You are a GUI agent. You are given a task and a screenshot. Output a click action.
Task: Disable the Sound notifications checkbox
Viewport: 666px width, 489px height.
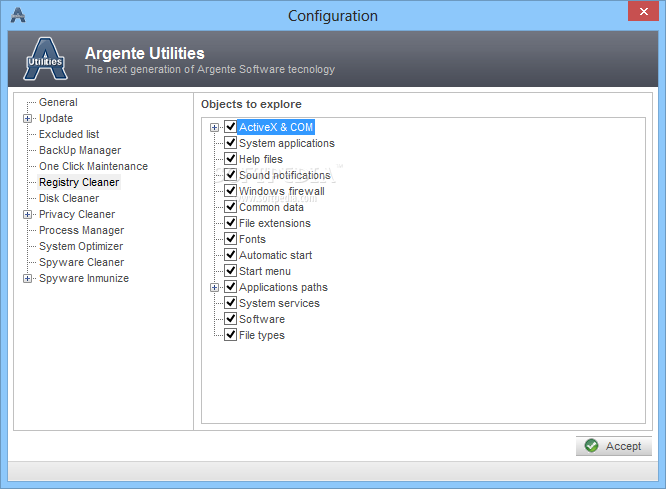click(x=231, y=175)
